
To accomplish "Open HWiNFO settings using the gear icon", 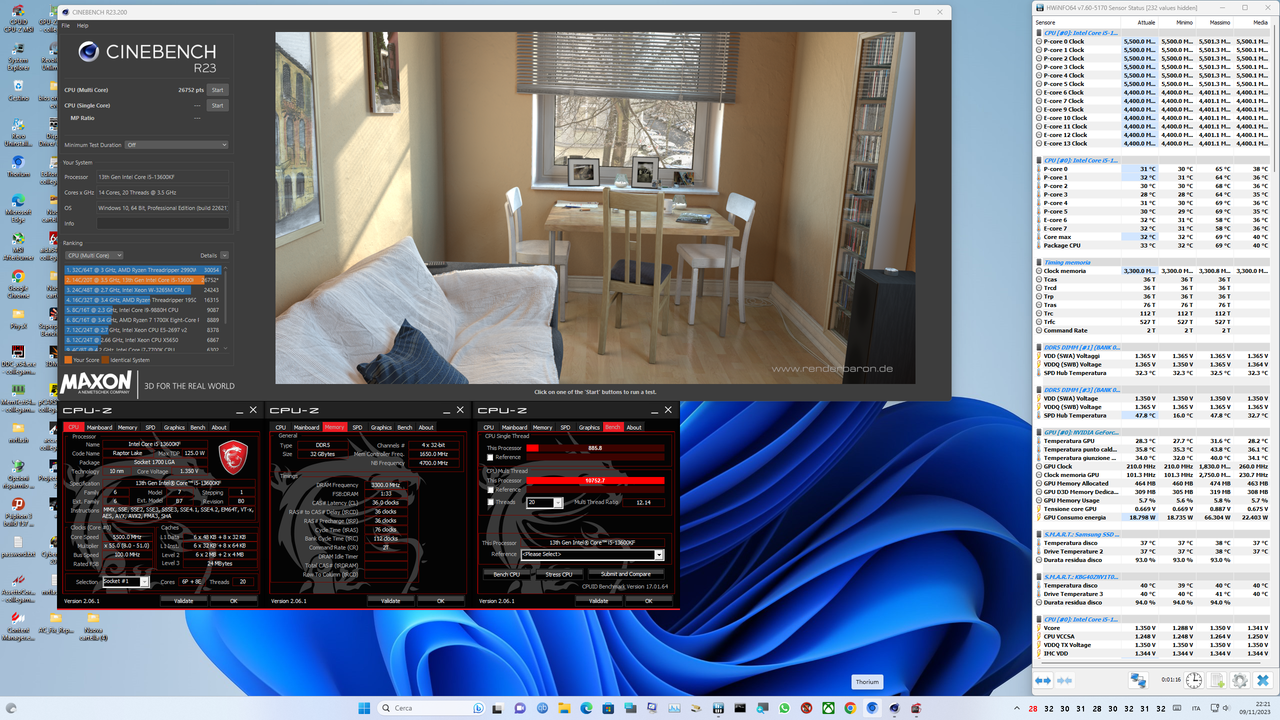I will 1238,680.
